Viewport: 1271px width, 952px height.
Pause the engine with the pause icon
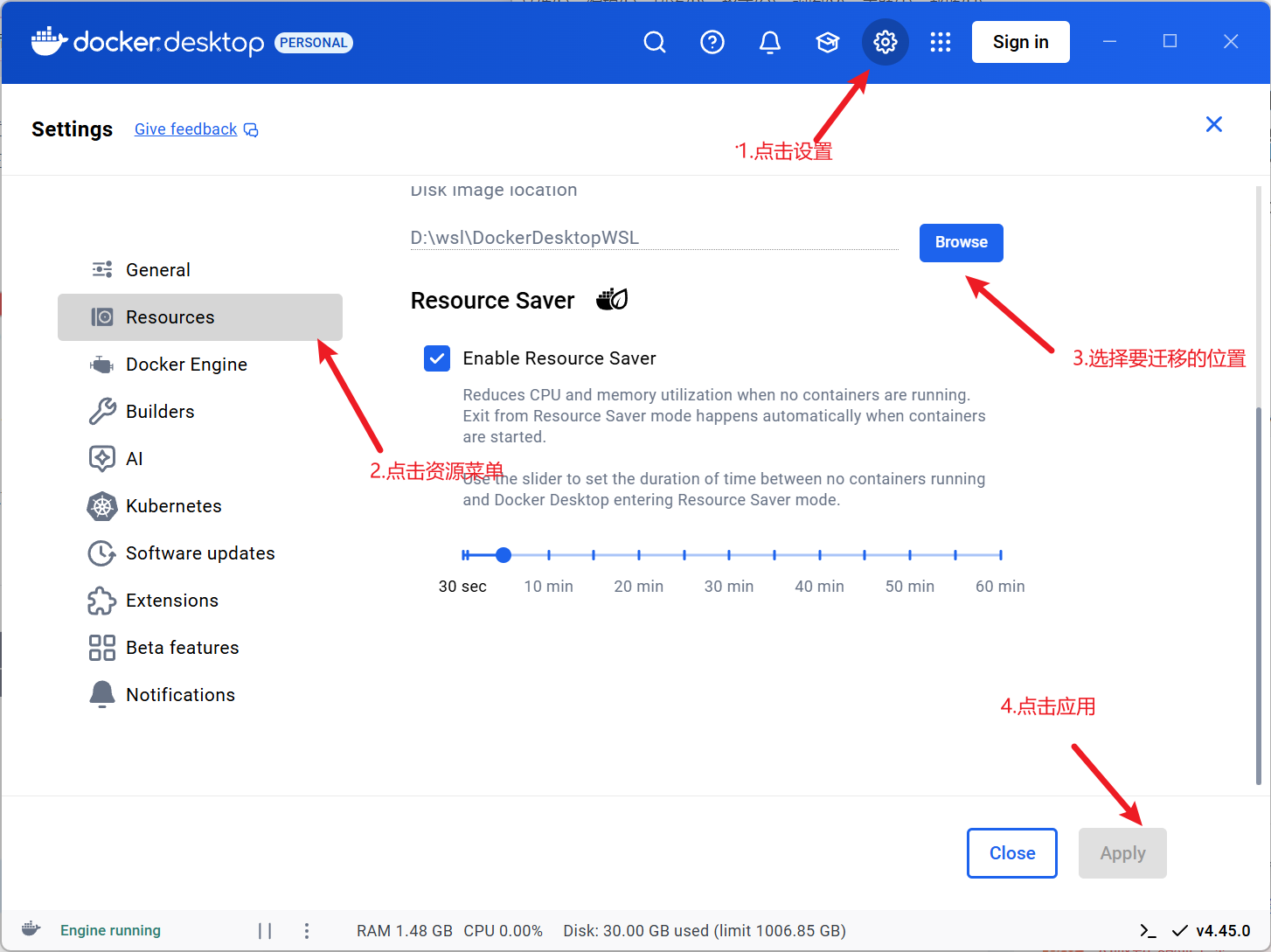(x=265, y=931)
